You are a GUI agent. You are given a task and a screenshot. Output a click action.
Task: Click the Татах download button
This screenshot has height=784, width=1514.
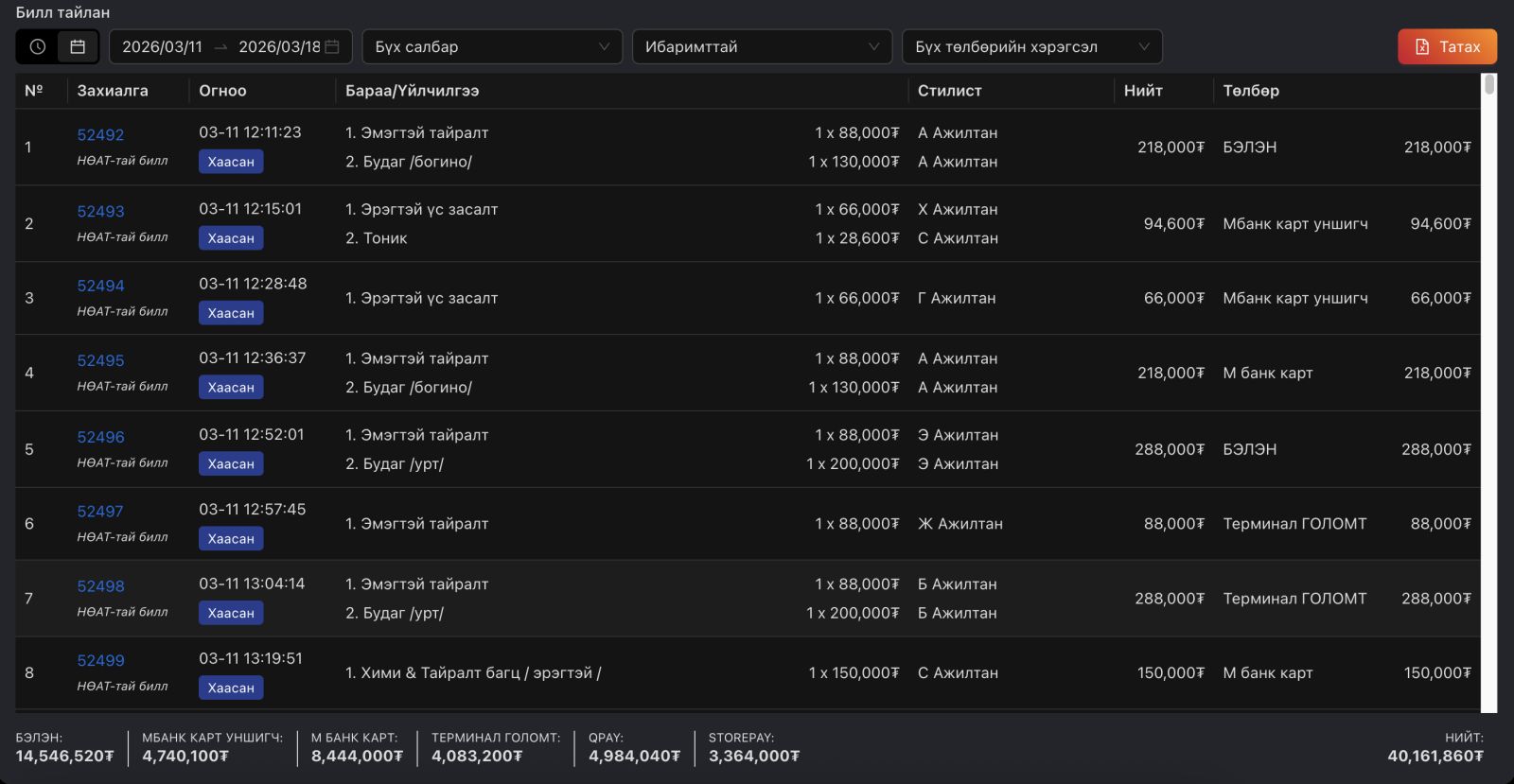tap(1447, 46)
